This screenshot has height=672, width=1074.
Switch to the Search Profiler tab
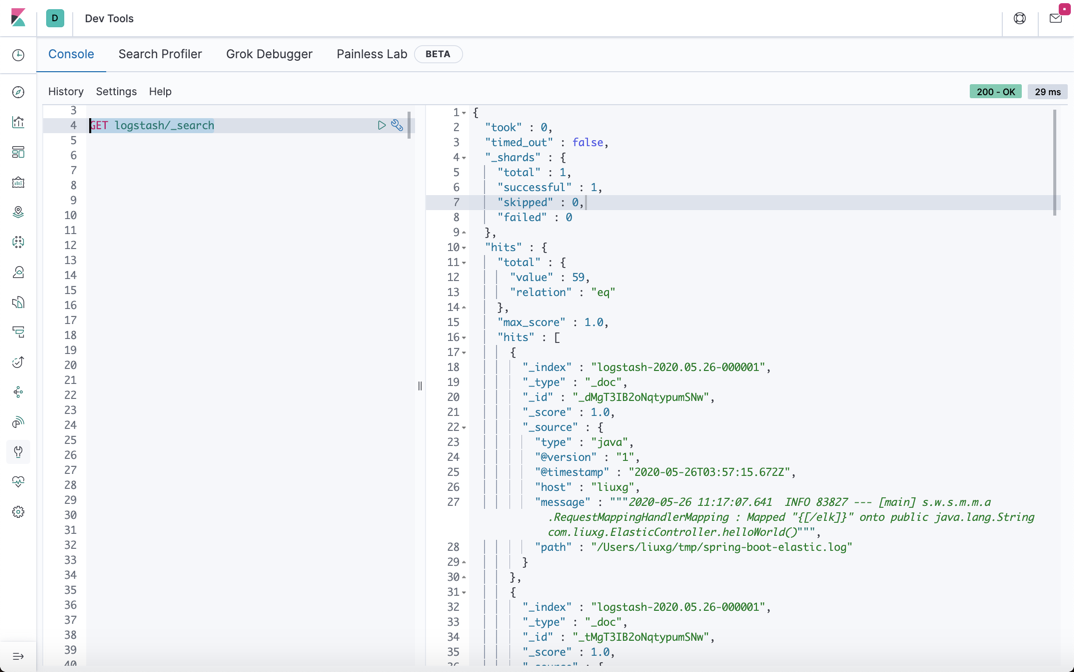click(x=160, y=54)
